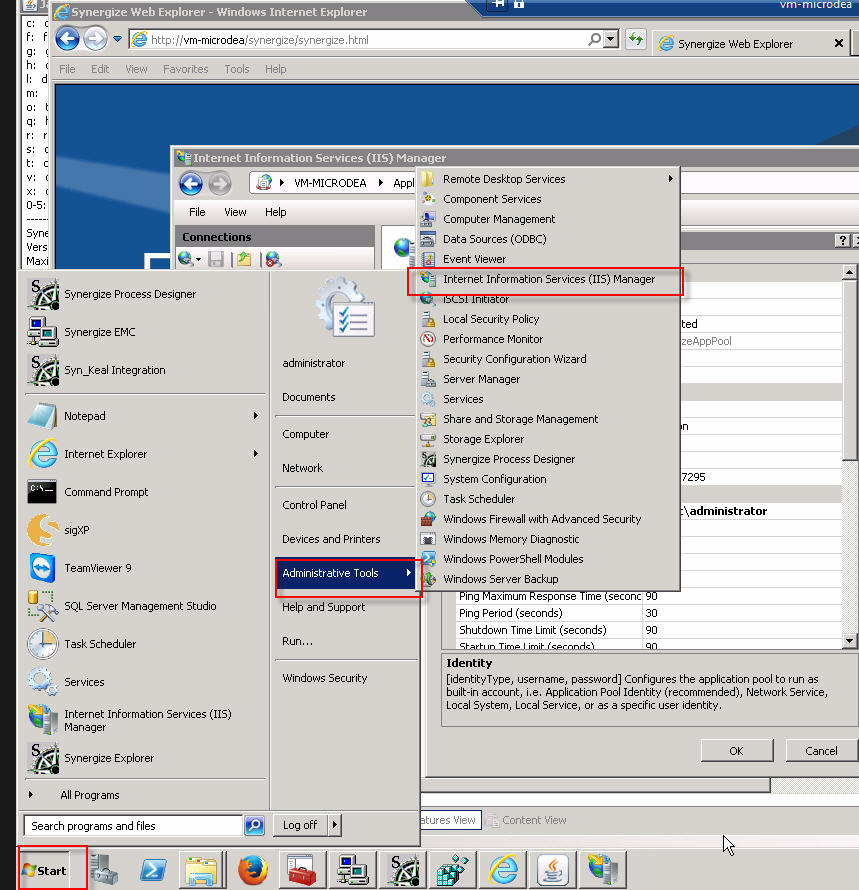The image size is (859, 890).
Task: Expand Remote Desktop Services submenu arrow
Action: [671, 178]
